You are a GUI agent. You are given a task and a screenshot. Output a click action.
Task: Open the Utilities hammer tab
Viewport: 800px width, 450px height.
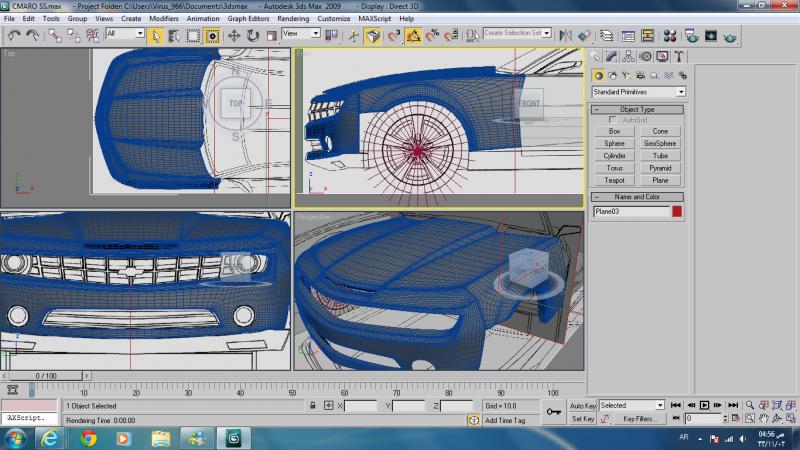680,57
